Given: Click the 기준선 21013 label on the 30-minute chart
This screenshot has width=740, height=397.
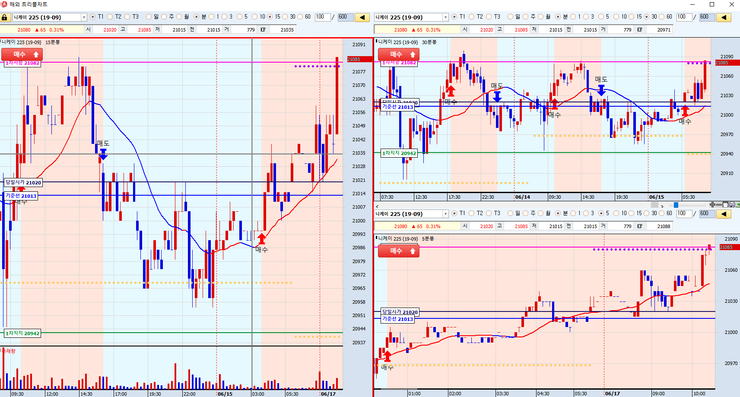Looking at the screenshot, I should pos(397,107).
